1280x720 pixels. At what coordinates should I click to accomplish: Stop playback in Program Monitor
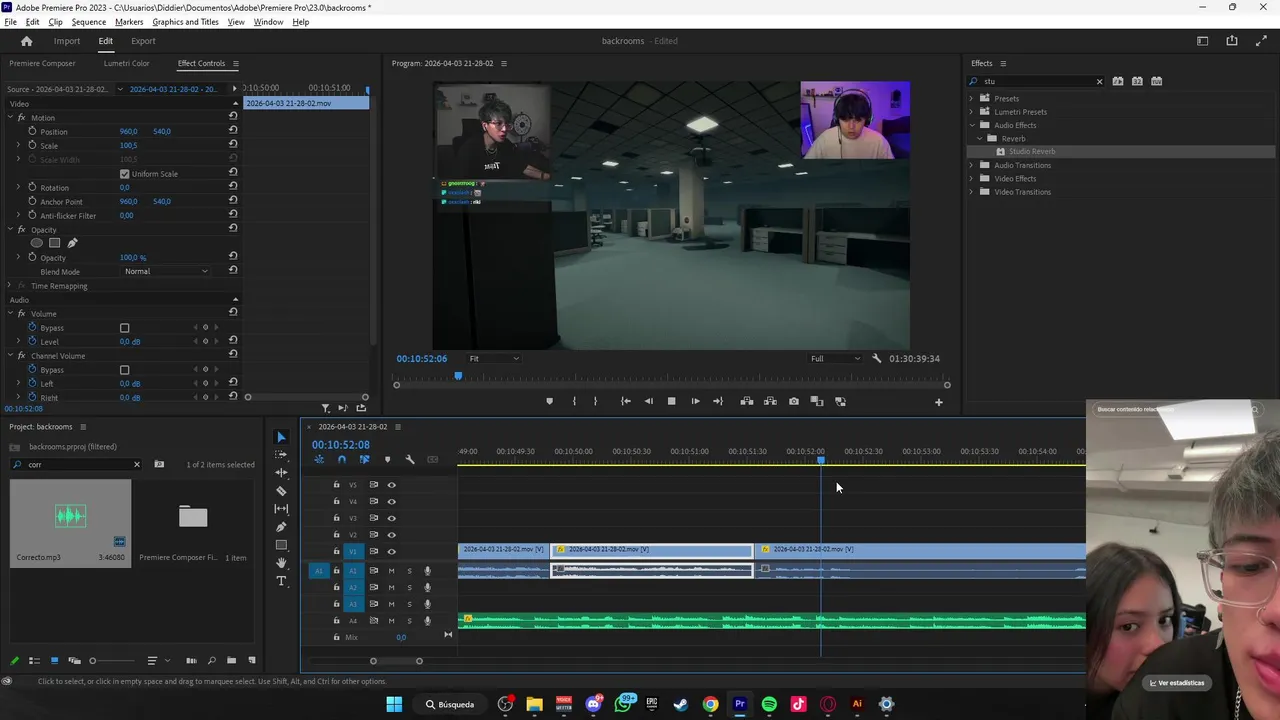point(671,401)
